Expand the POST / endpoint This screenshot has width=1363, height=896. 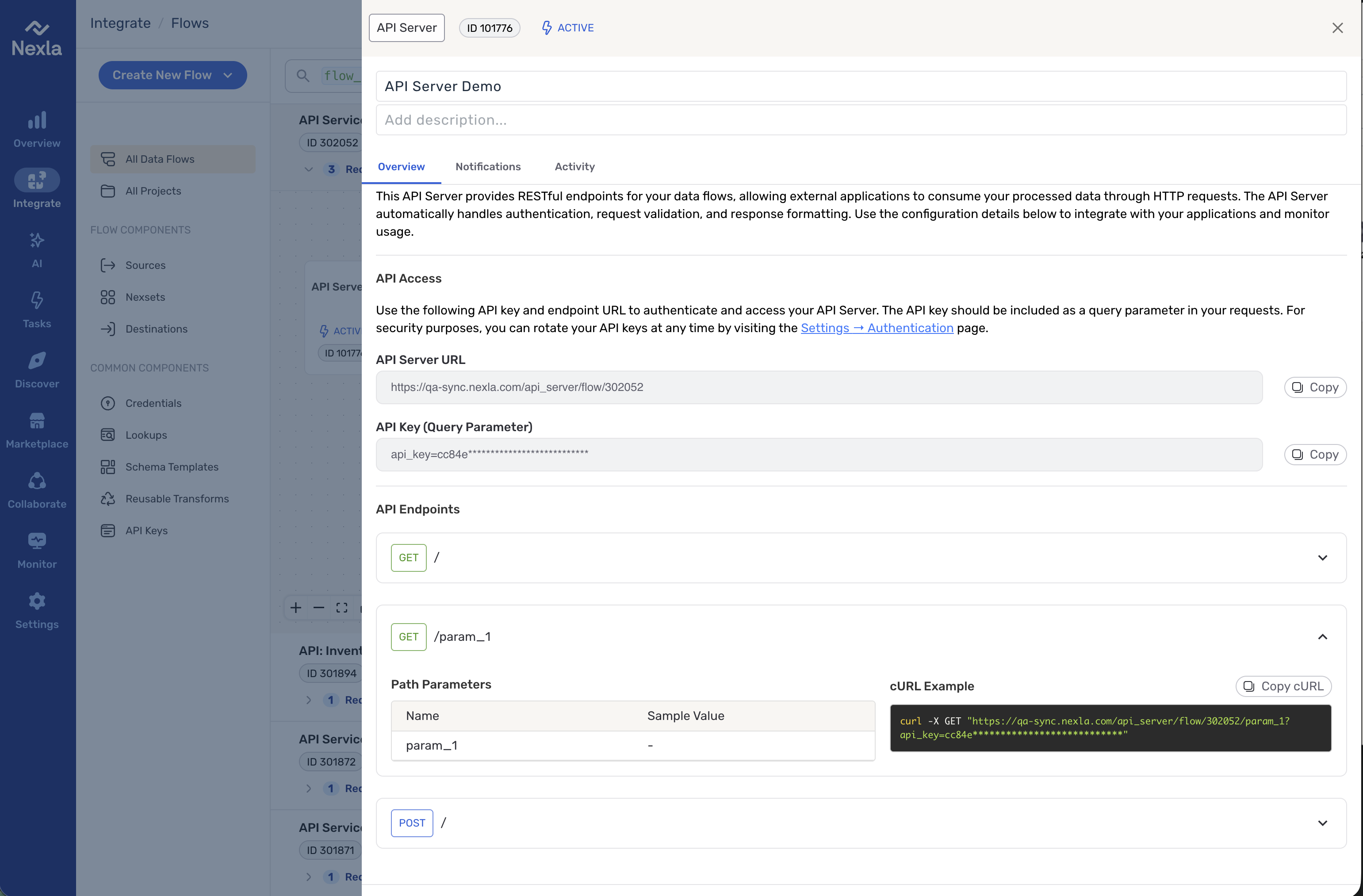pos(1322,823)
